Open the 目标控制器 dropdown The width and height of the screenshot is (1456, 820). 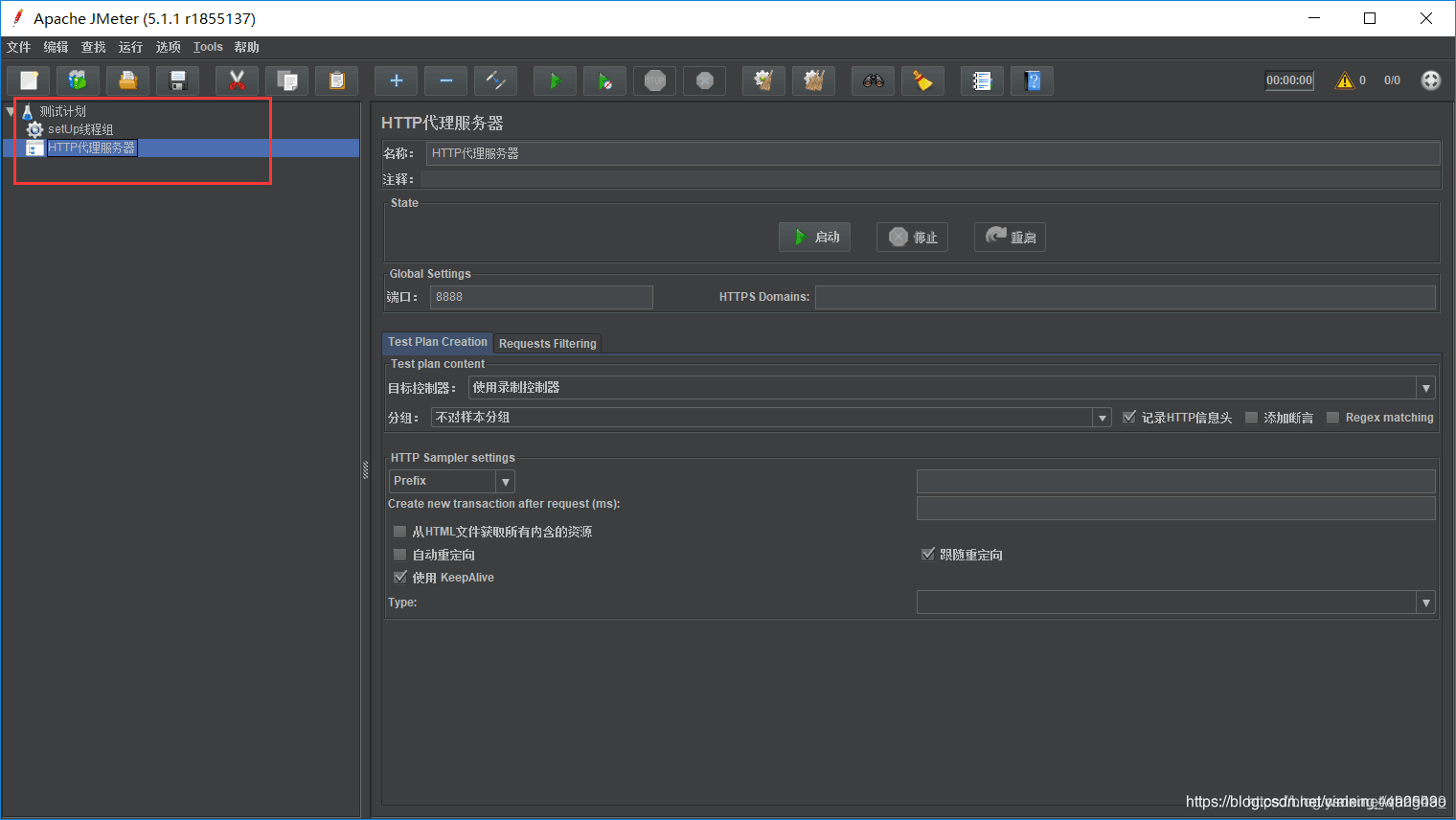tap(1426, 388)
